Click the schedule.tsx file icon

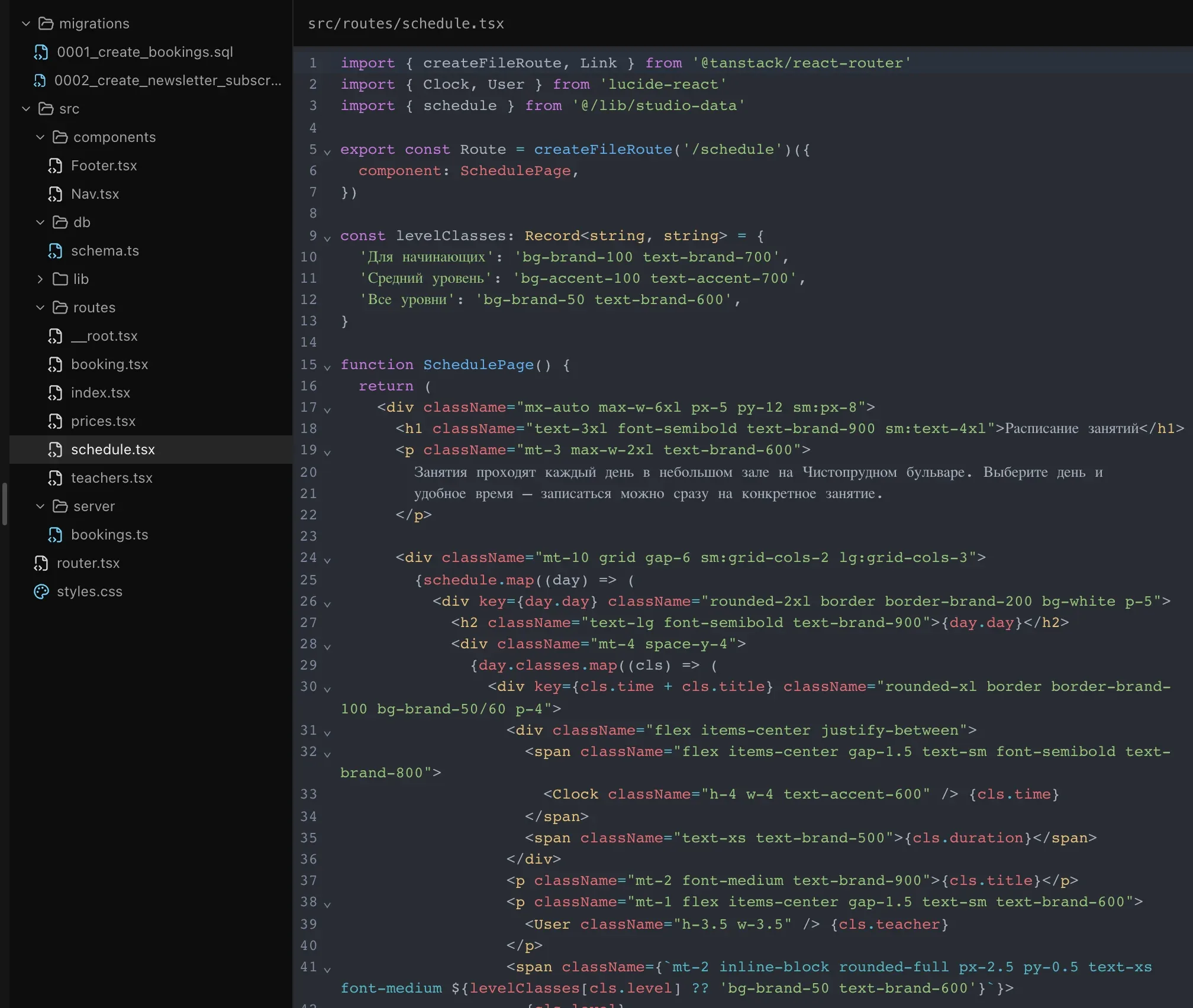pyautogui.click(x=55, y=450)
